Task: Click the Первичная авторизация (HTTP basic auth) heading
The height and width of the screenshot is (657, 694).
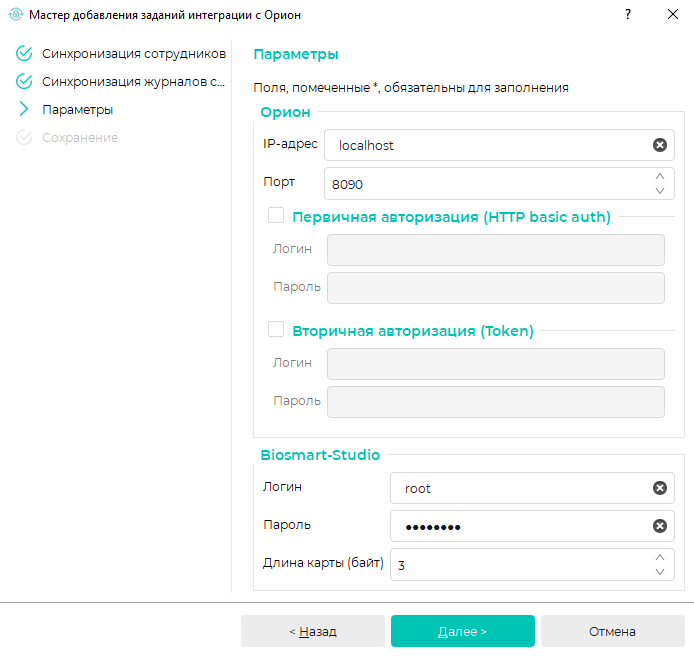Action: (451, 217)
